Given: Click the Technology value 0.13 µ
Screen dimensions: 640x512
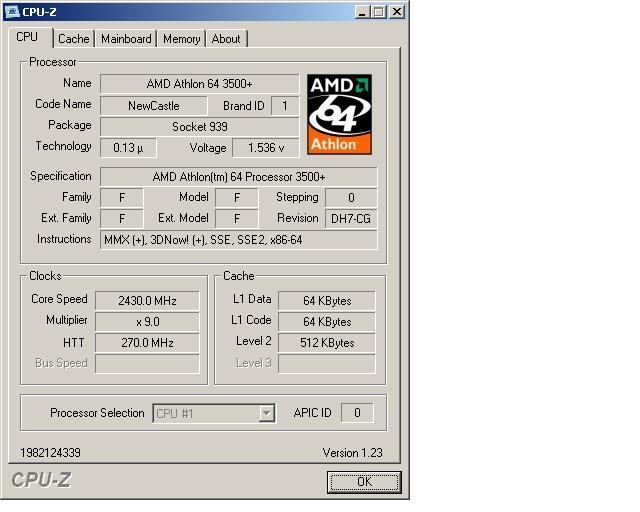Looking at the screenshot, I should click(x=128, y=147).
